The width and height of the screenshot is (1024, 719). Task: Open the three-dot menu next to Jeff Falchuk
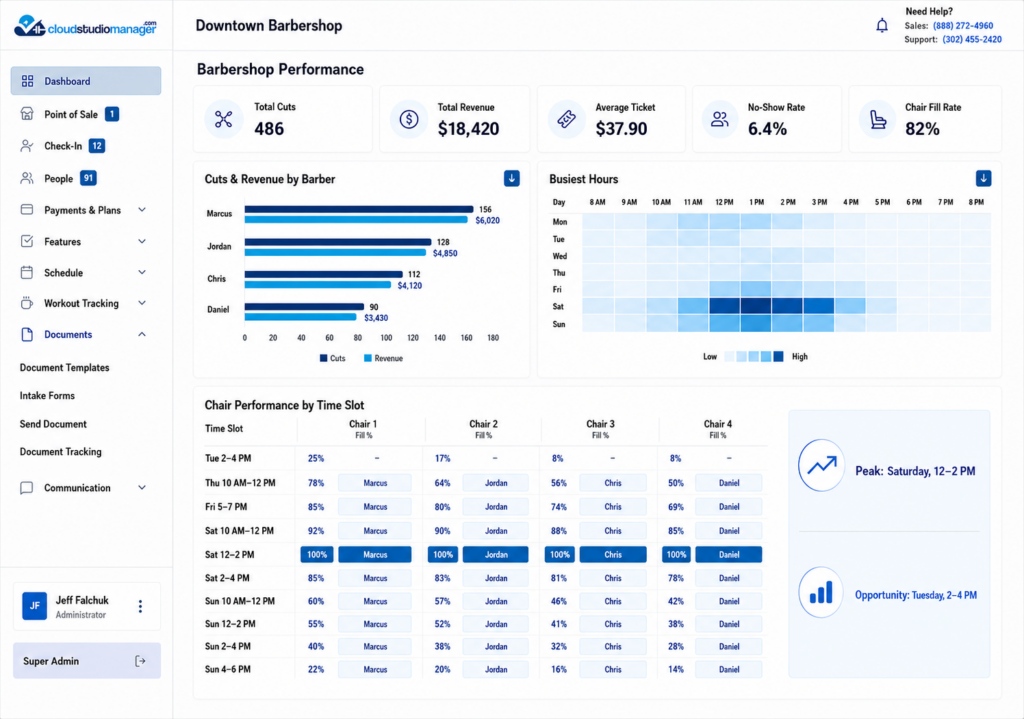pos(140,607)
